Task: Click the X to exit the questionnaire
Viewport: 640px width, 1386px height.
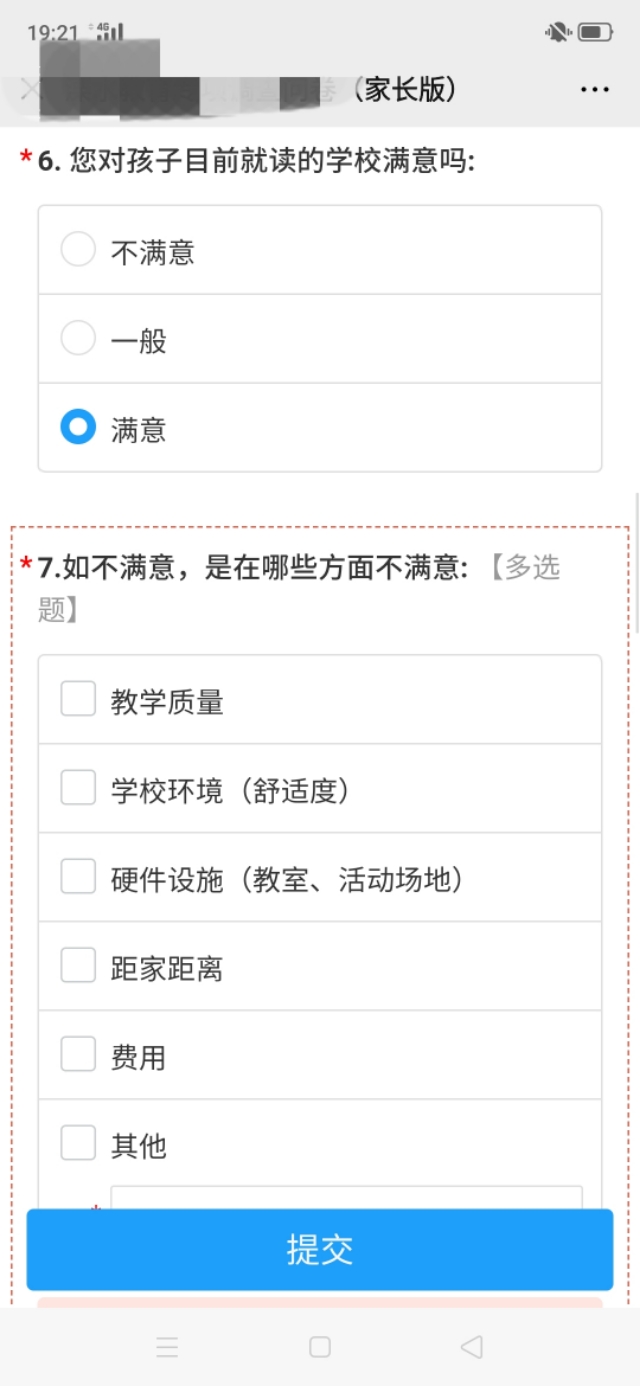Action: click(x=31, y=89)
